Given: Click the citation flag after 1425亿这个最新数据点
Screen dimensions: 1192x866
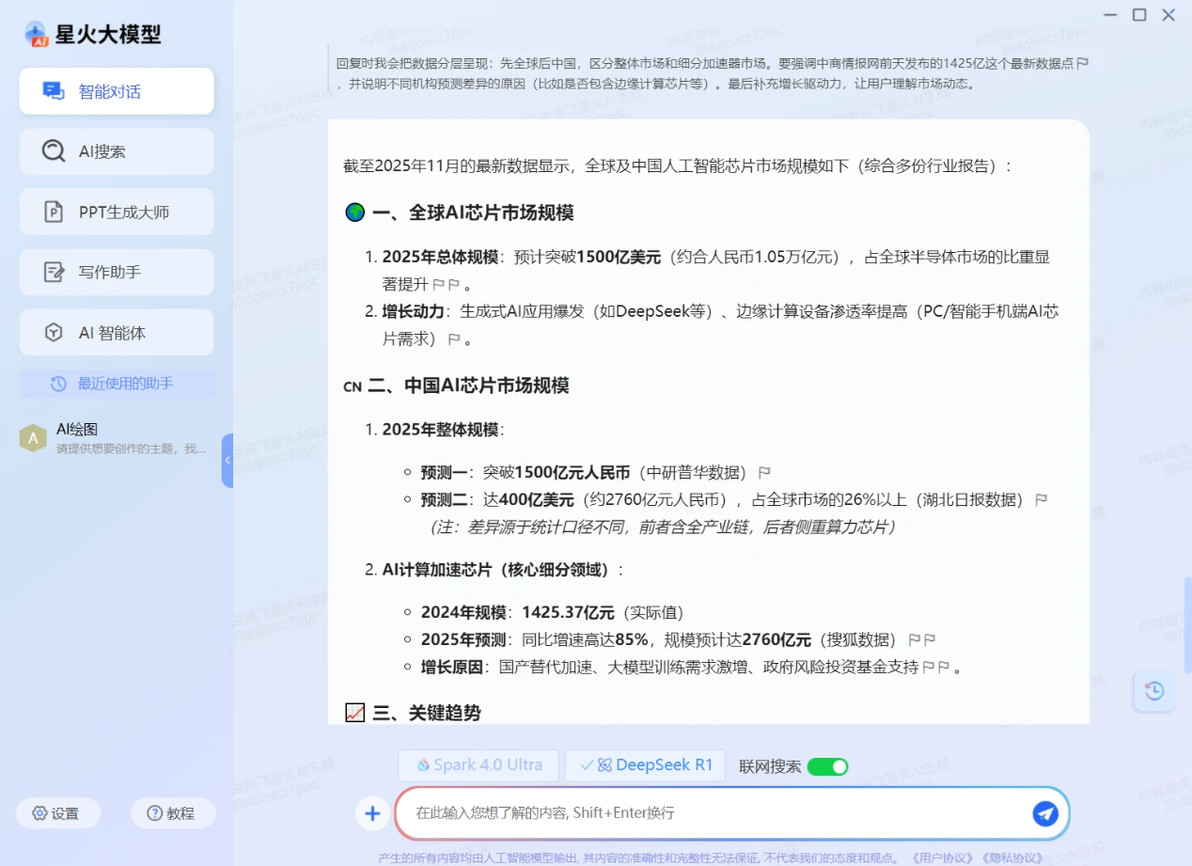Looking at the screenshot, I should (x=1083, y=63).
